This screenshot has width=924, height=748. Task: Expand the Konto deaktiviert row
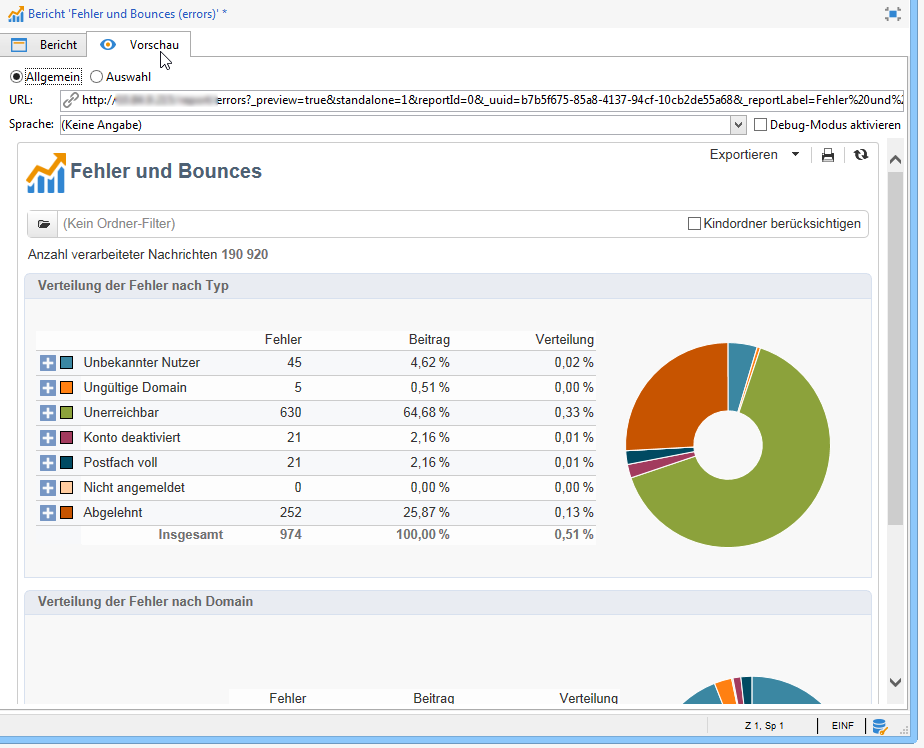[x=48, y=438]
